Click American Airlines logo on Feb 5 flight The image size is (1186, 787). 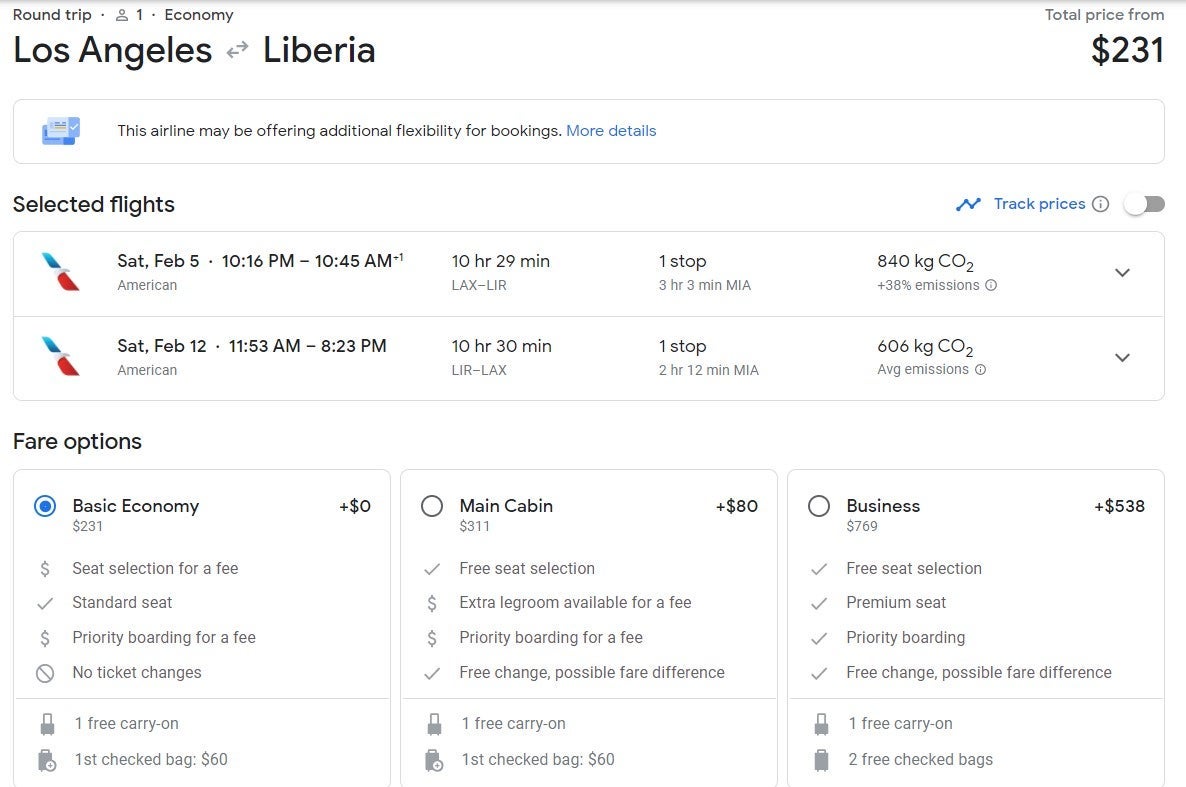(x=61, y=272)
